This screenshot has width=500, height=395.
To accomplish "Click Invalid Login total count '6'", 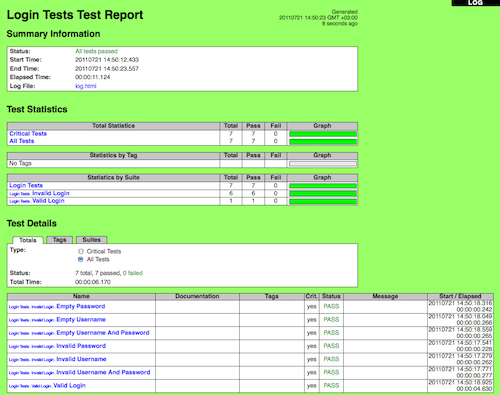I will tap(231, 193).
